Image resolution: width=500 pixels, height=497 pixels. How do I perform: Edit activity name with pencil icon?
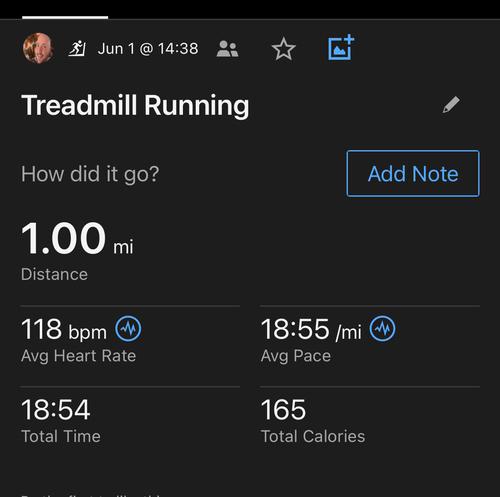point(451,105)
